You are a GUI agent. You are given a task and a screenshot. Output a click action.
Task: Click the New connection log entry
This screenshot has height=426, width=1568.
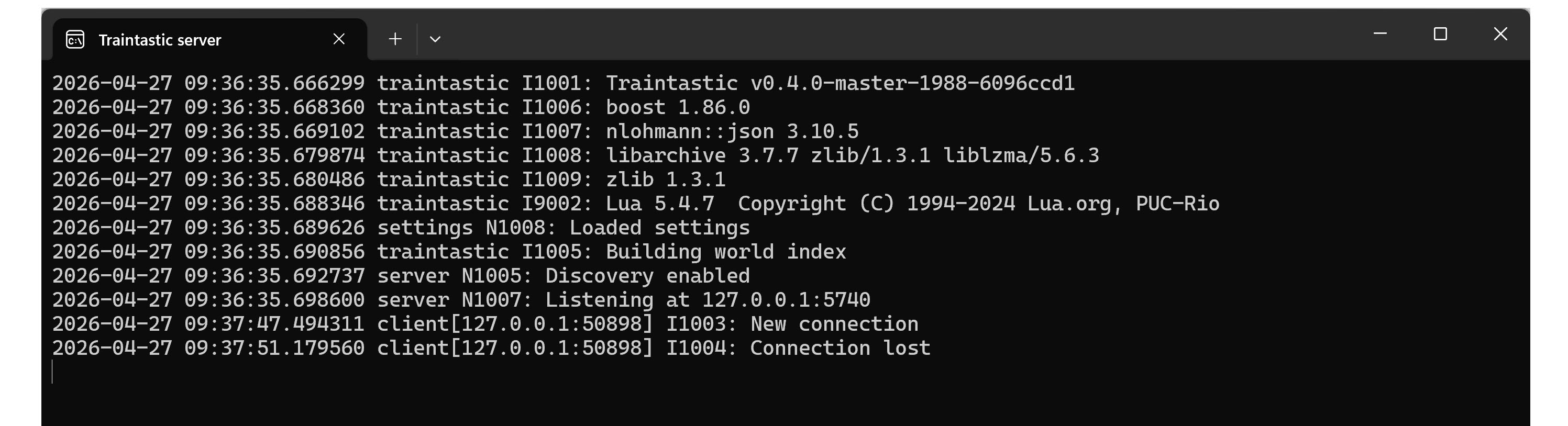point(485,324)
